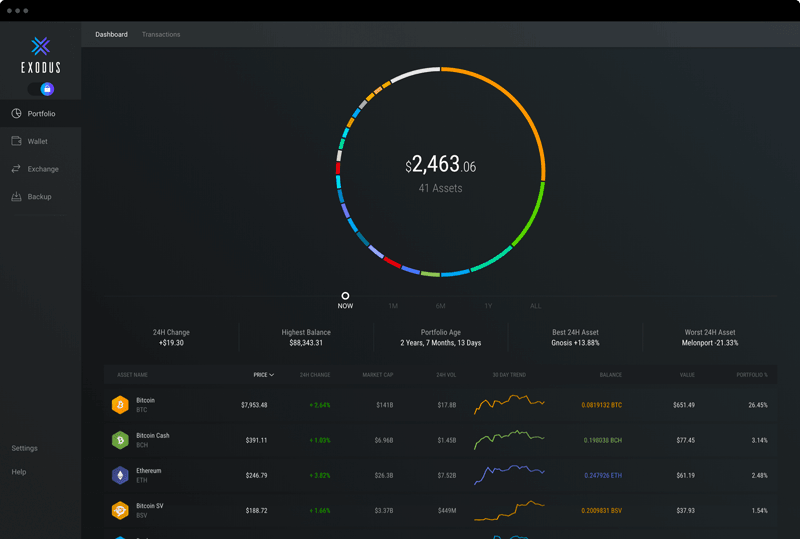Image resolution: width=800 pixels, height=539 pixels.
Task: Open Settings link in sidebar
Action: (x=24, y=448)
